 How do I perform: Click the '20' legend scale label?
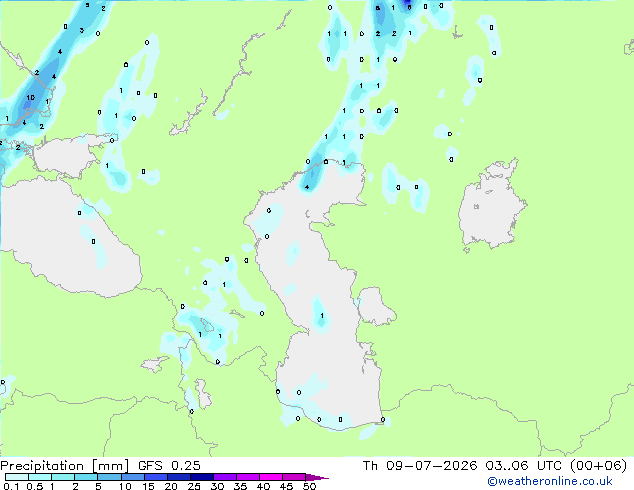171,486
